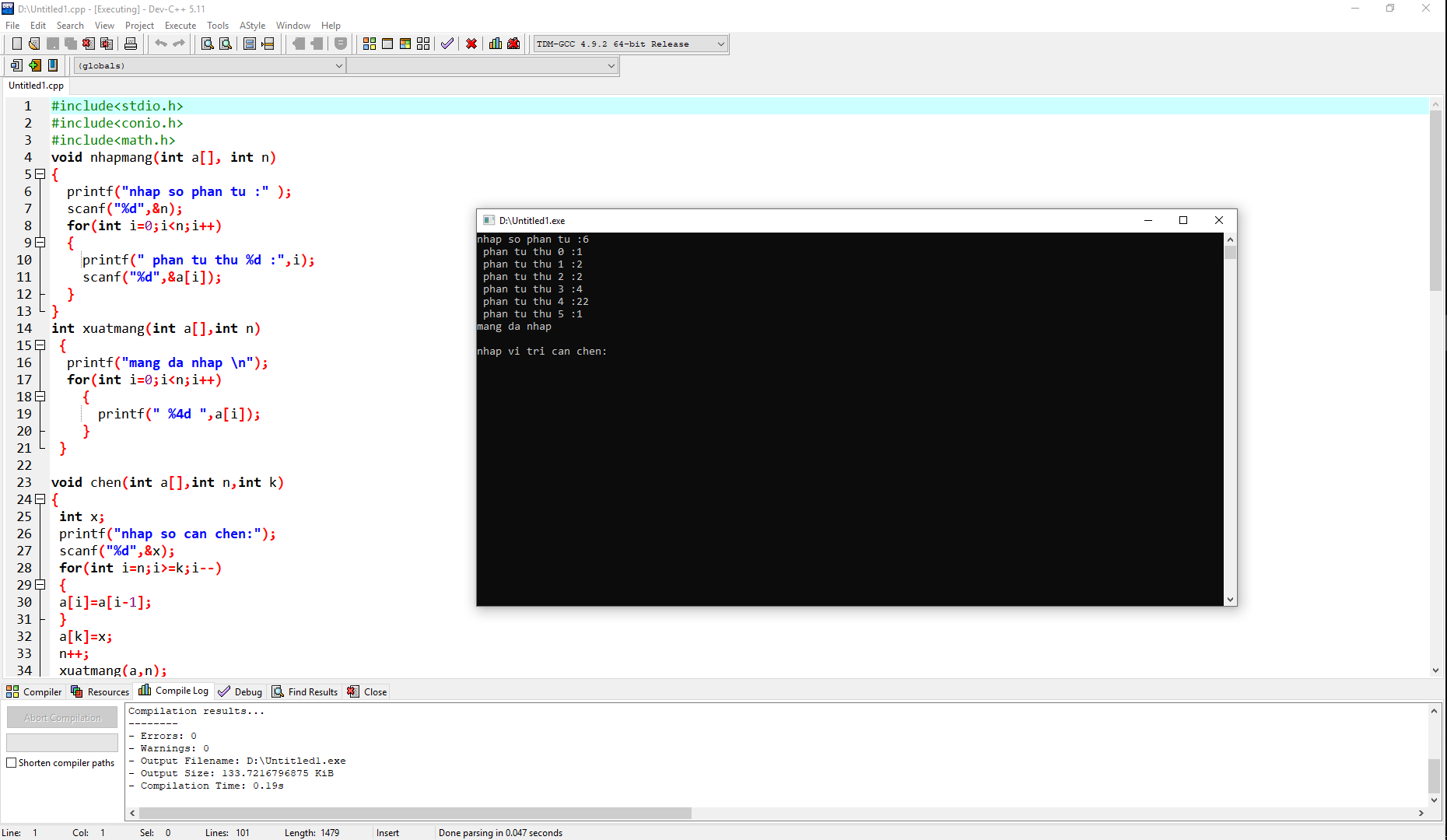Viewport: 1447px width, 840px height.
Task: Click the blue bookmark icon in second toolbar row
Action: 53,65
